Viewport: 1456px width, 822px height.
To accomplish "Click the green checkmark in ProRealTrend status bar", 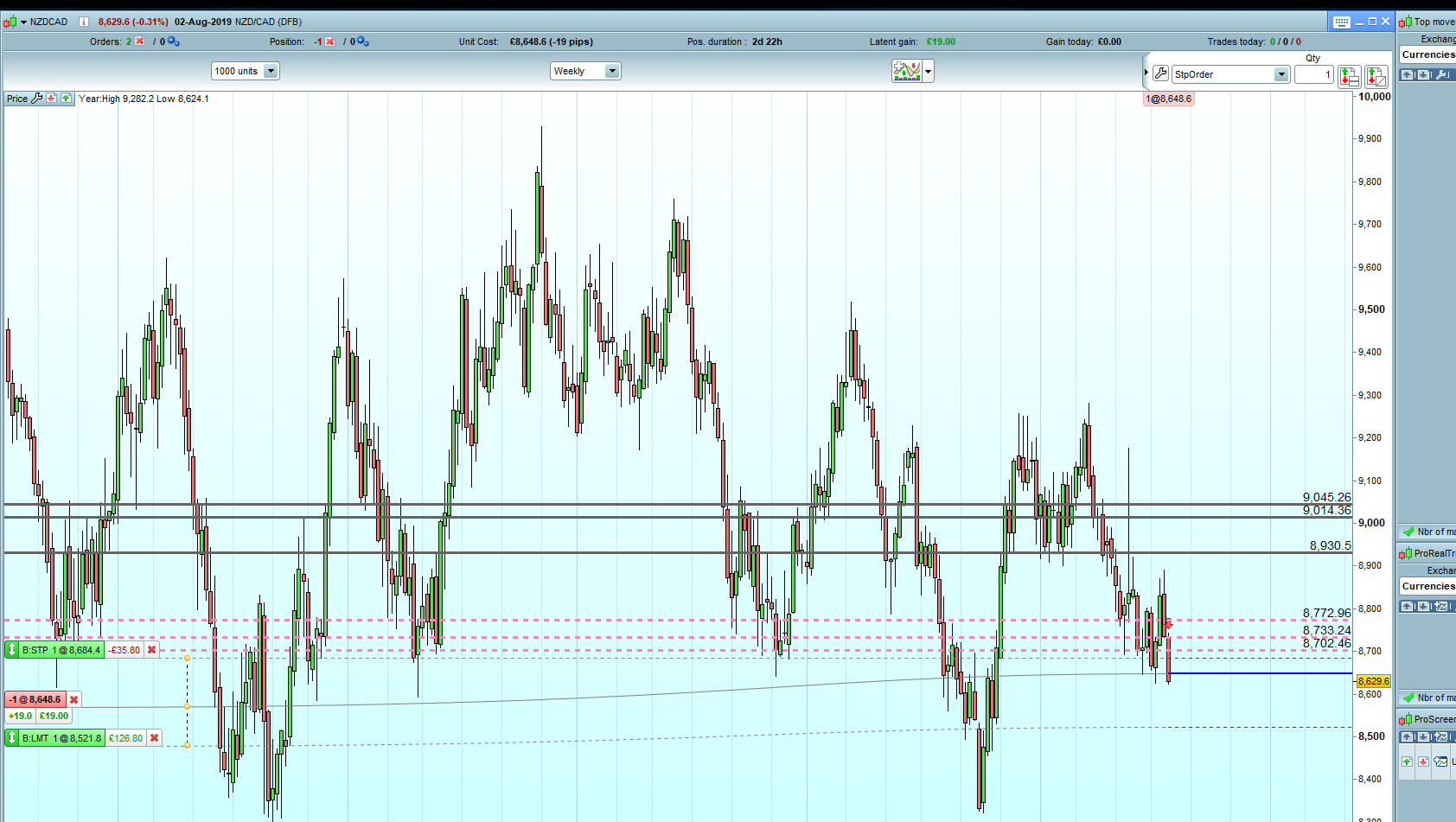I will [x=1408, y=698].
